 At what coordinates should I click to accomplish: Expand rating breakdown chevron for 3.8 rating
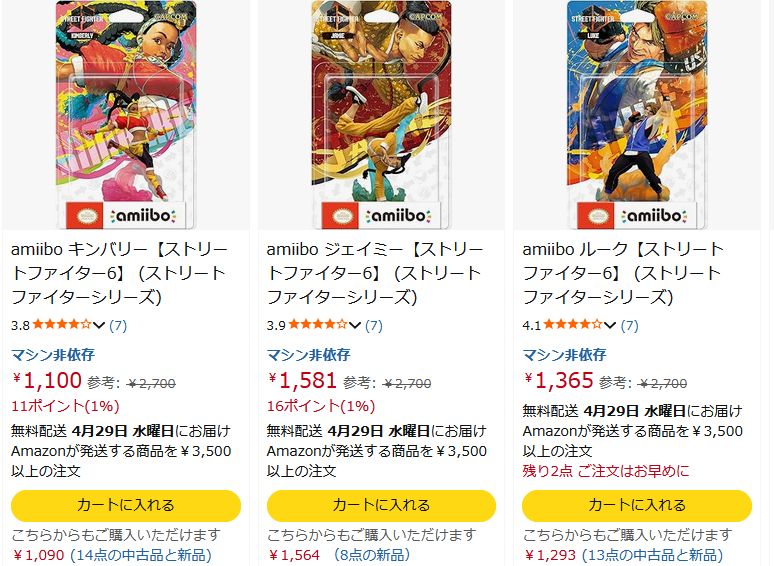pyautogui.click(x=99, y=325)
